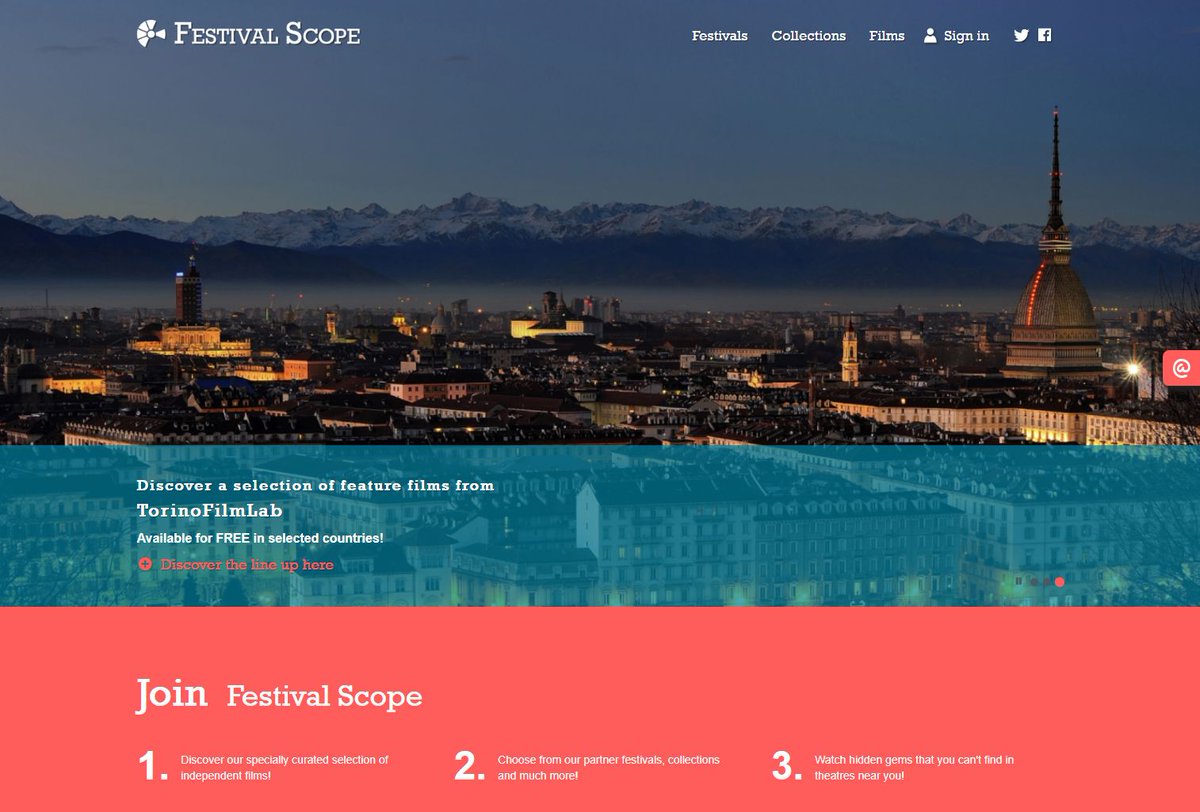The height and width of the screenshot is (812, 1200).
Task: Click the step 2 'partner festivals, collections' text
Action: pos(609,767)
